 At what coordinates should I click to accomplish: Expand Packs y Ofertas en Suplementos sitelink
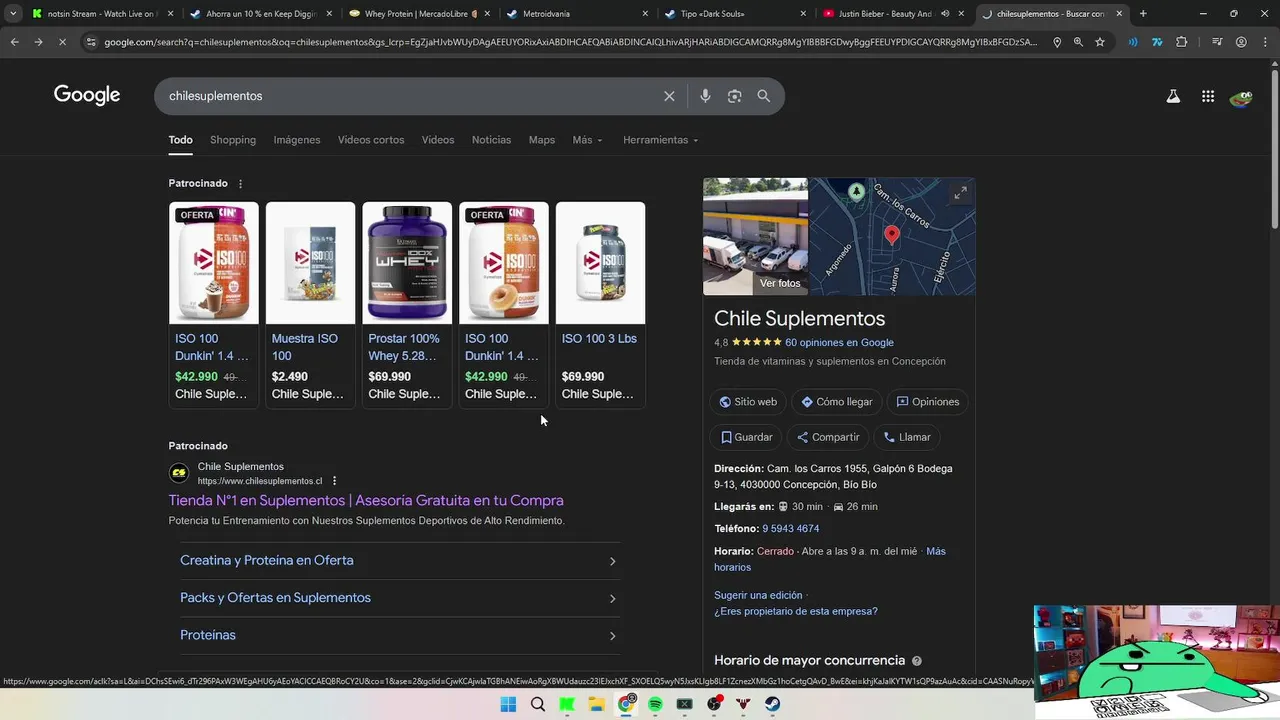(399, 598)
